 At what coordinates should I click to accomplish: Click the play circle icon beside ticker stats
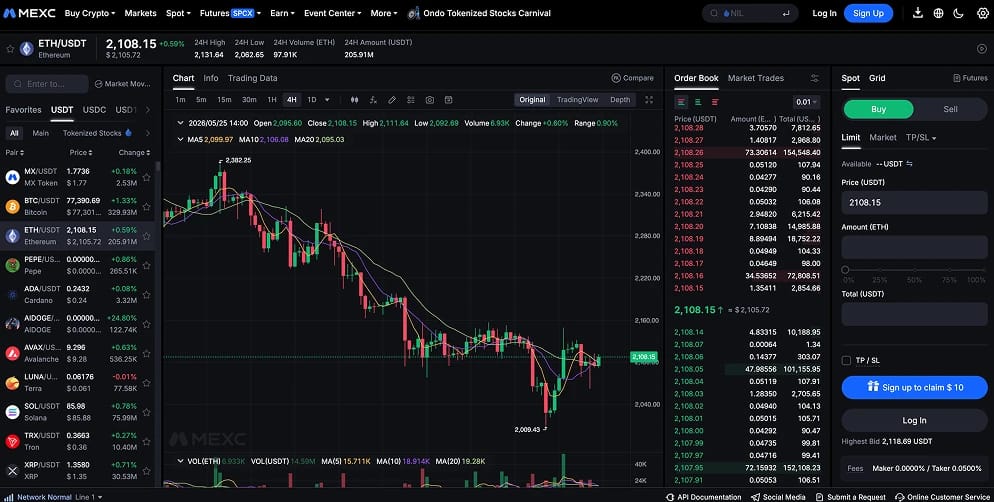point(982,49)
